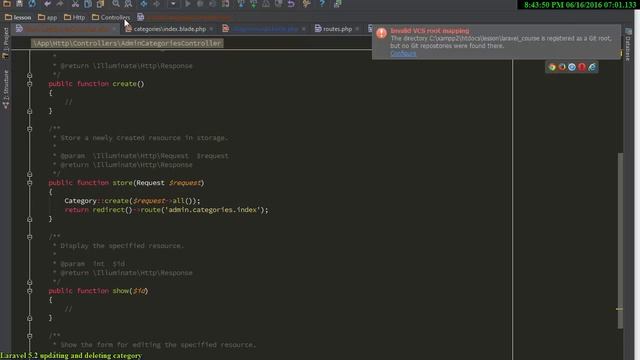Screen dimensions: 640x360
Task: Click the $request parameter in store()
Action: click(x=184, y=183)
